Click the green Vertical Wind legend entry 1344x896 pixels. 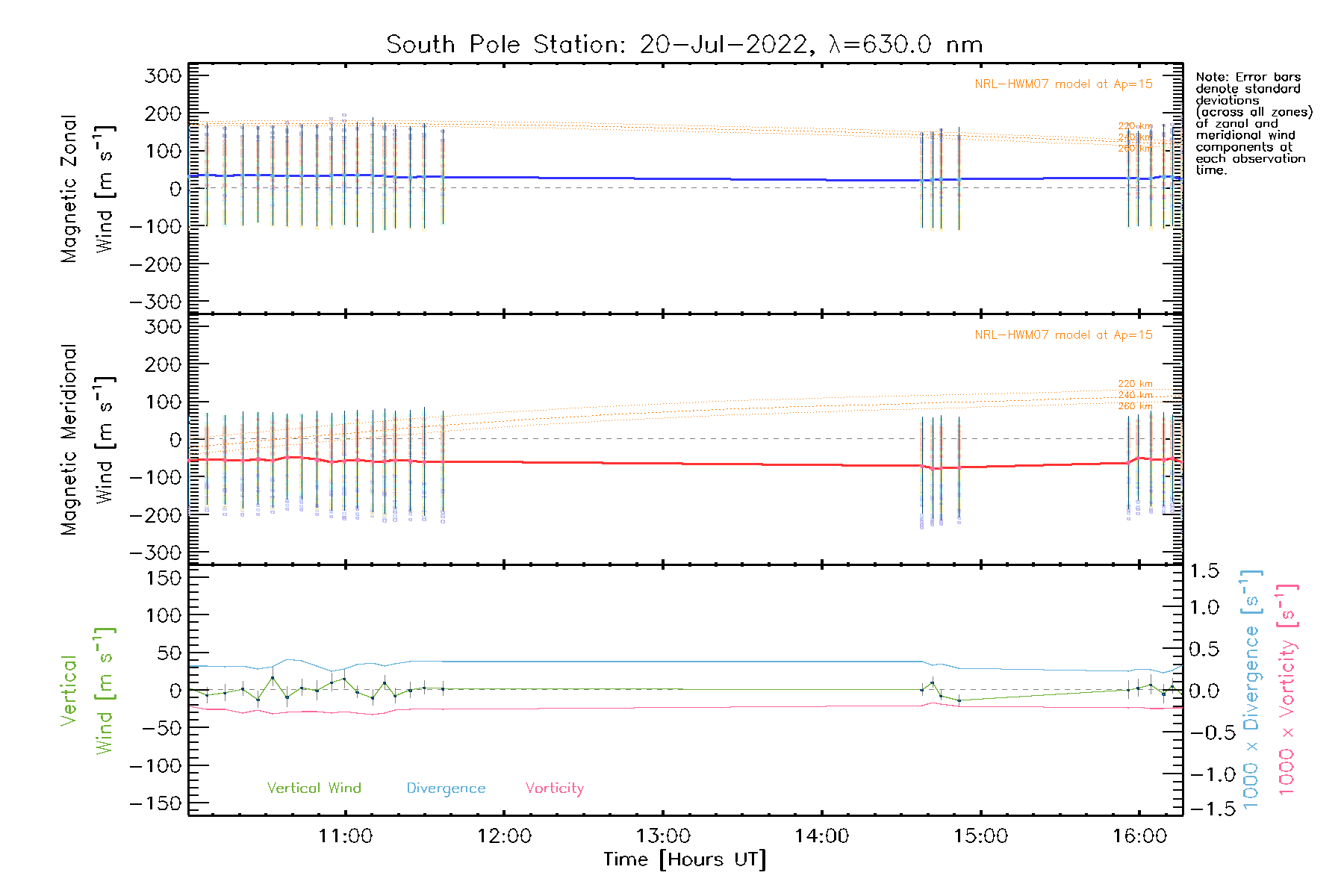(314, 788)
